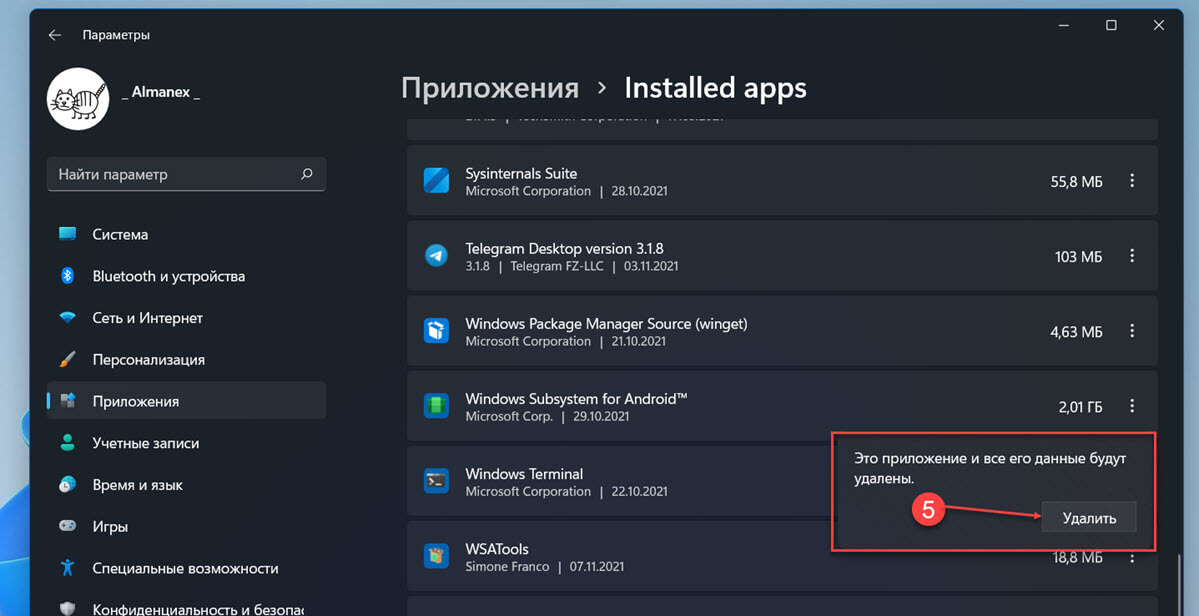1199x616 pixels.
Task: Click the Персонализация paintbrush icon
Action: click(x=67, y=359)
